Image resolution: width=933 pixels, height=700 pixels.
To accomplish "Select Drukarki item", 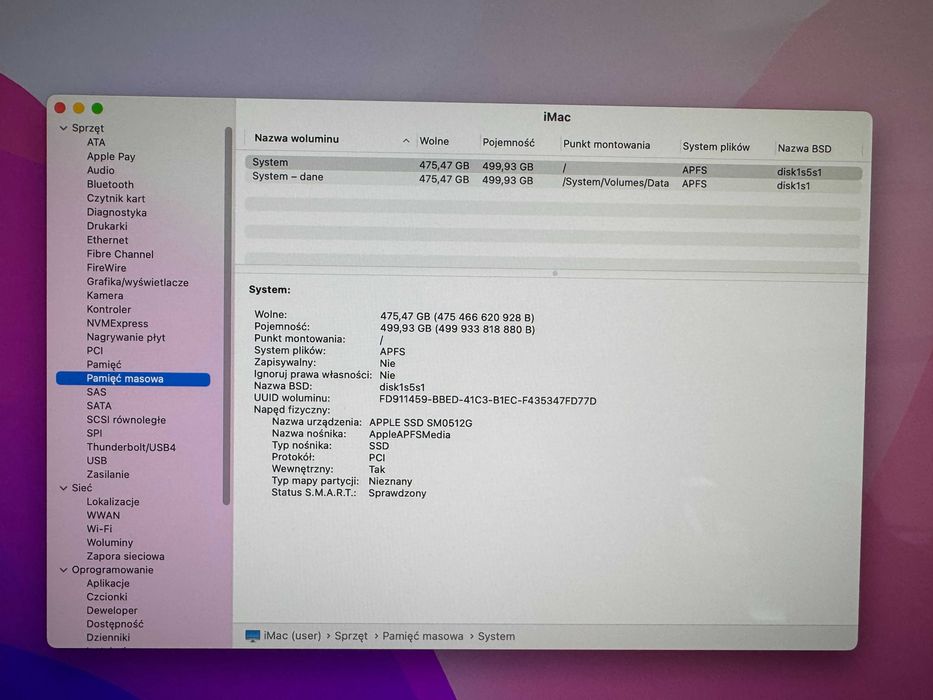I will pyautogui.click(x=107, y=226).
